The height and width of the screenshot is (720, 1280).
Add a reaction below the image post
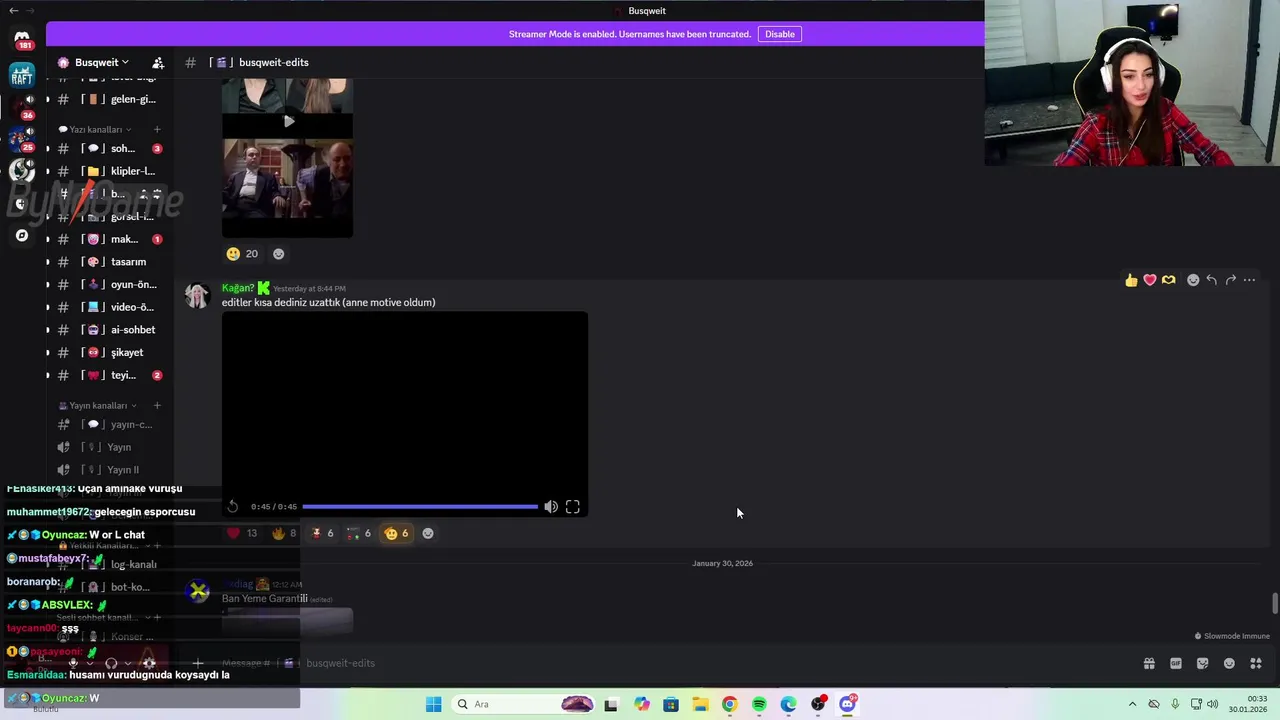(279, 254)
